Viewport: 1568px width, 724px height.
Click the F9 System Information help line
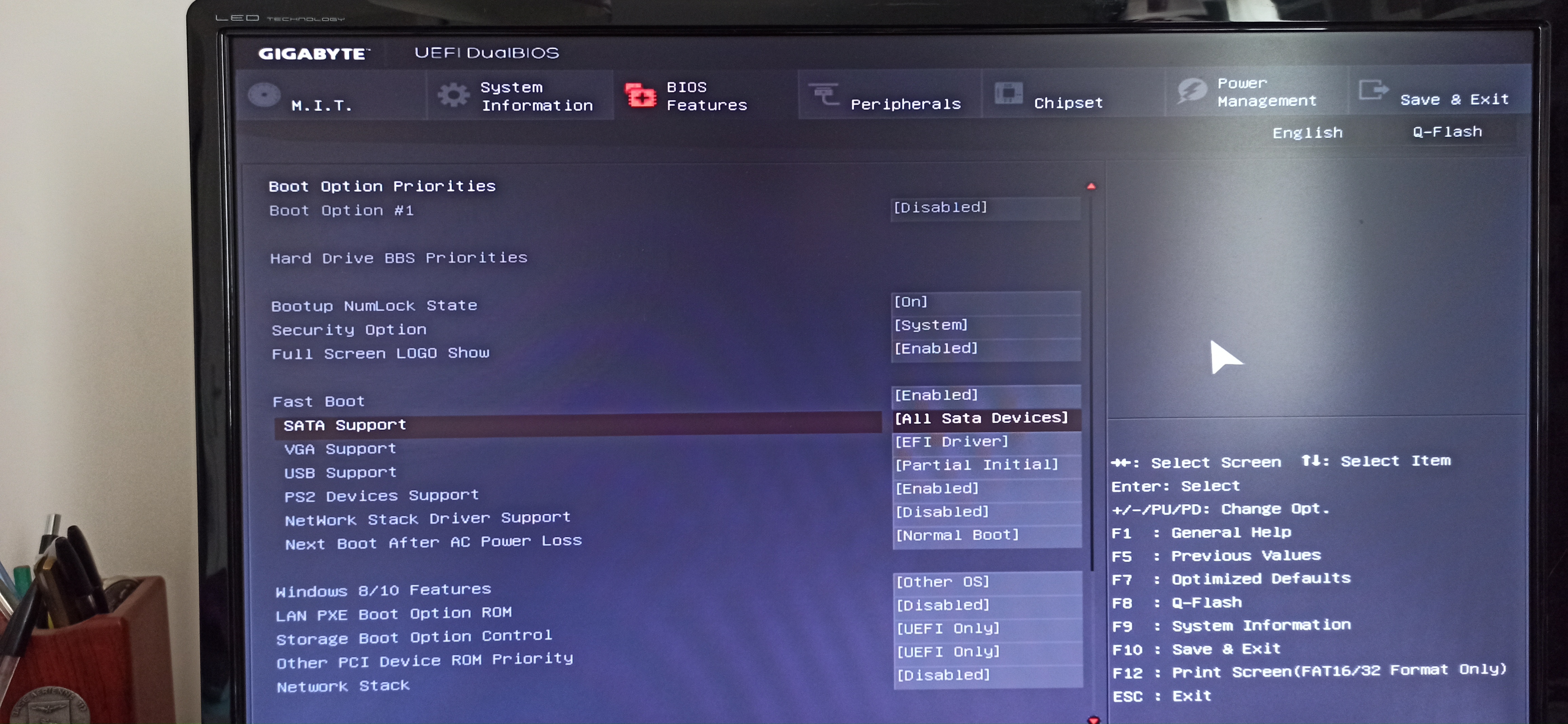tap(1231, 625)
